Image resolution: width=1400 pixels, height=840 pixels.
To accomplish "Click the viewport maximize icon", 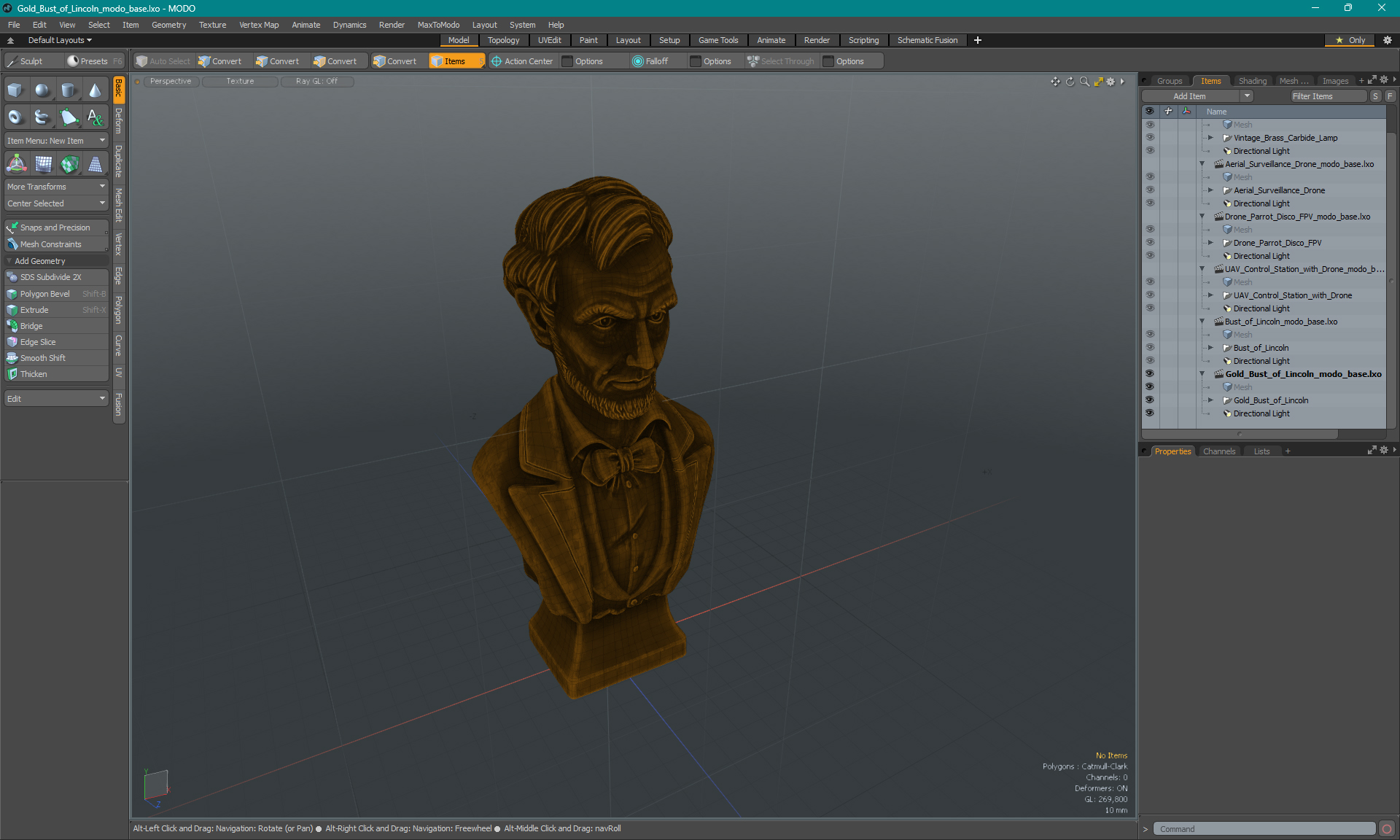I will tap(1098, 82).
